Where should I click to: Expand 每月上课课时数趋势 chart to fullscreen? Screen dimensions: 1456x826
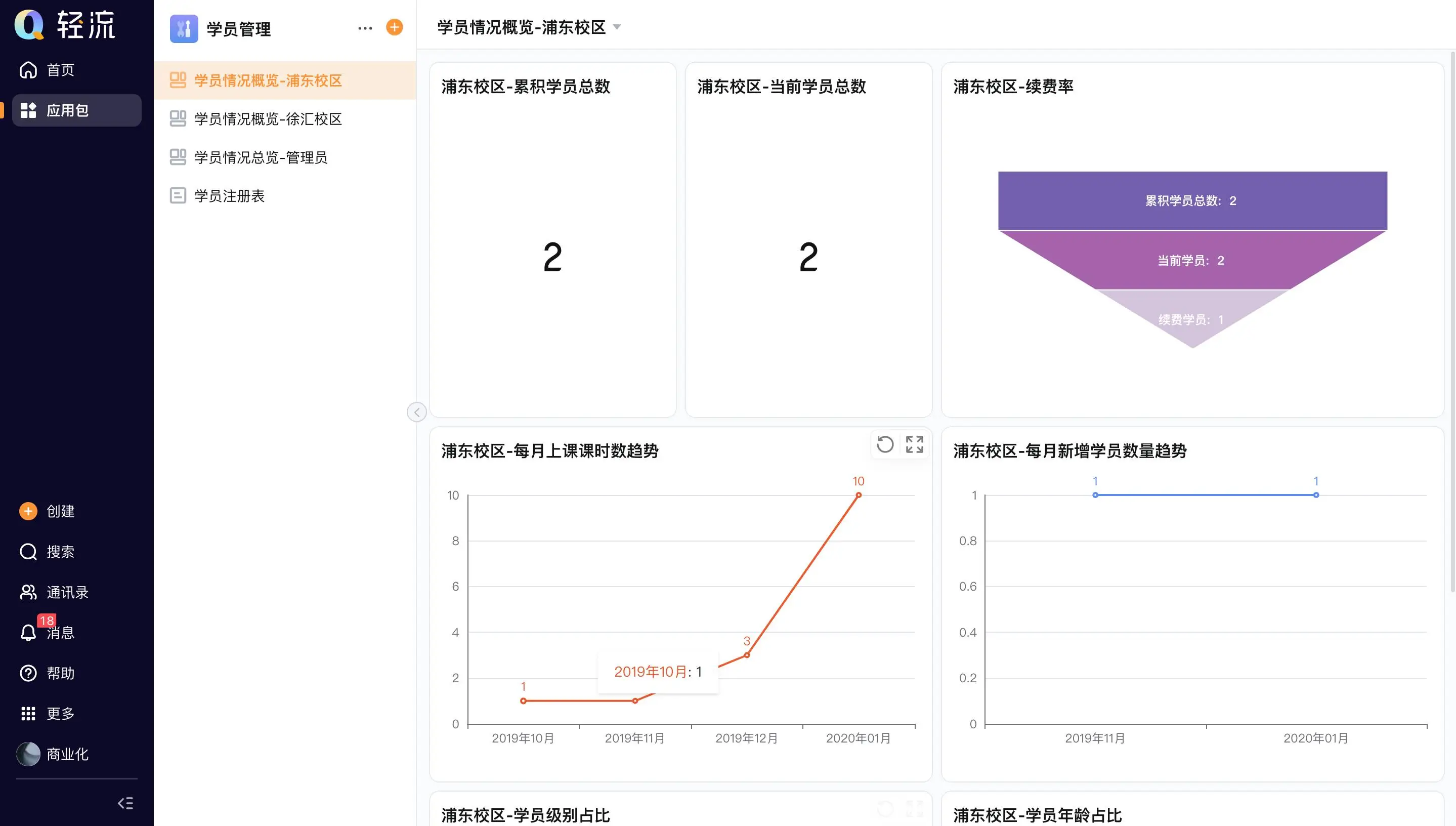915,444
